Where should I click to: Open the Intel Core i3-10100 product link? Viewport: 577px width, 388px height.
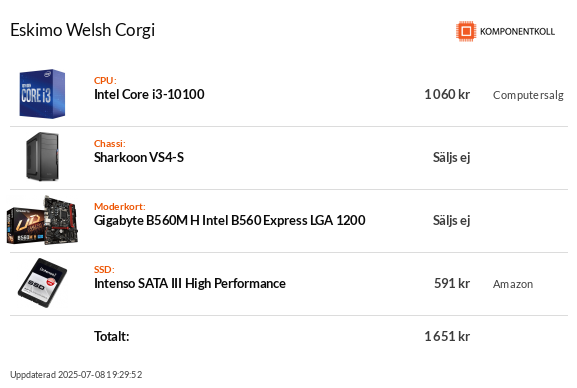coord(149,95)
